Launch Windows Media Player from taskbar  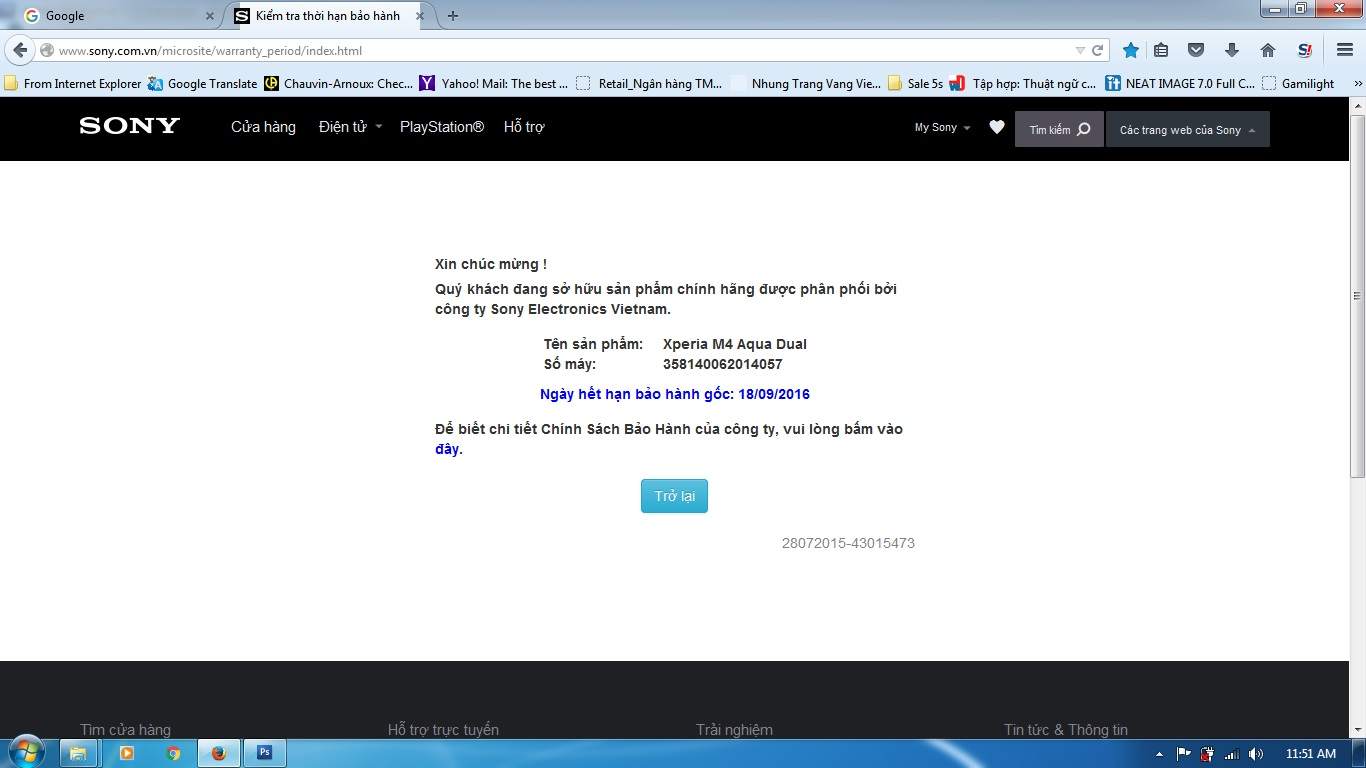126,753
